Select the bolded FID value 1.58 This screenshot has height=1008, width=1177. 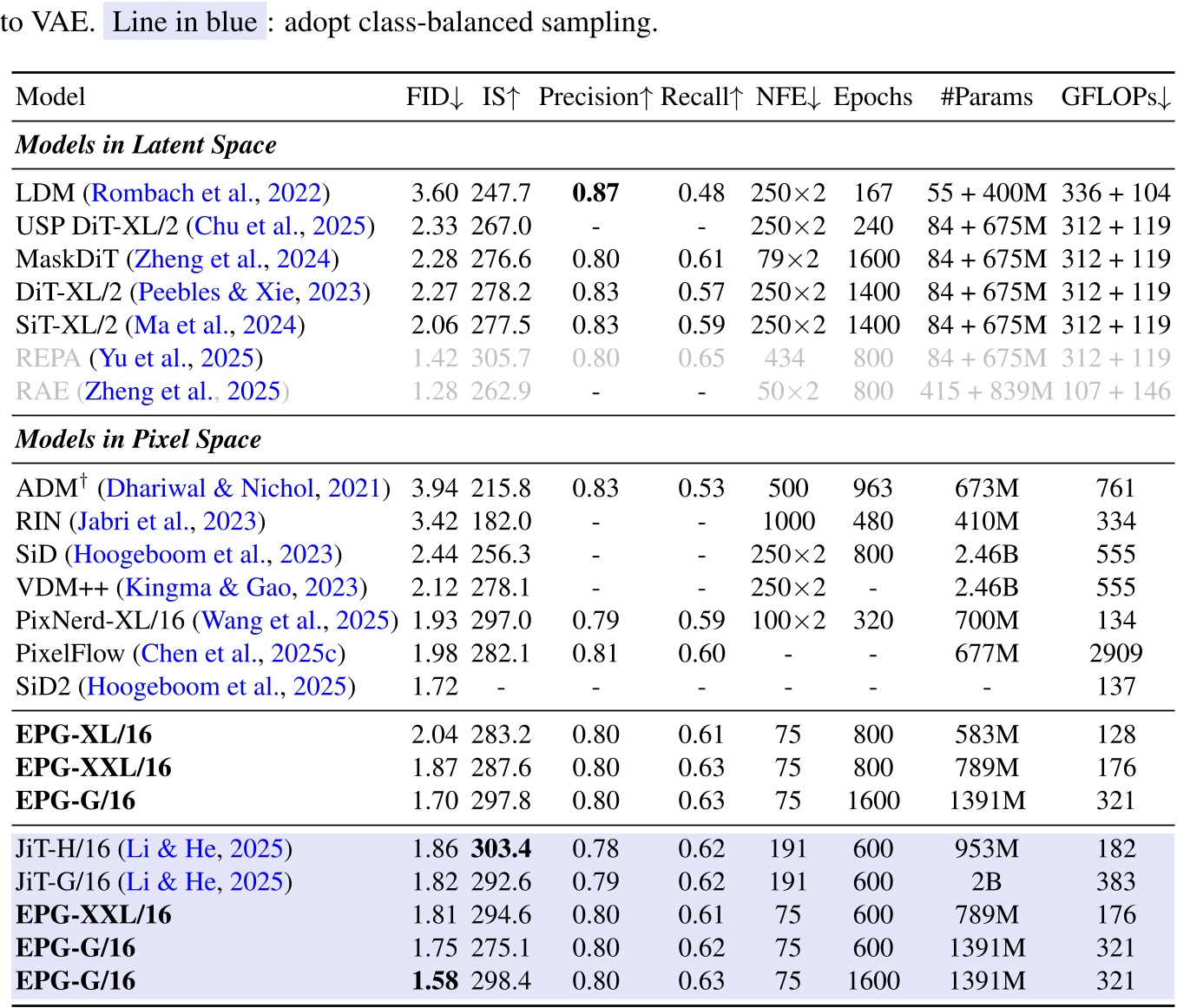click(x=436, y=980)
